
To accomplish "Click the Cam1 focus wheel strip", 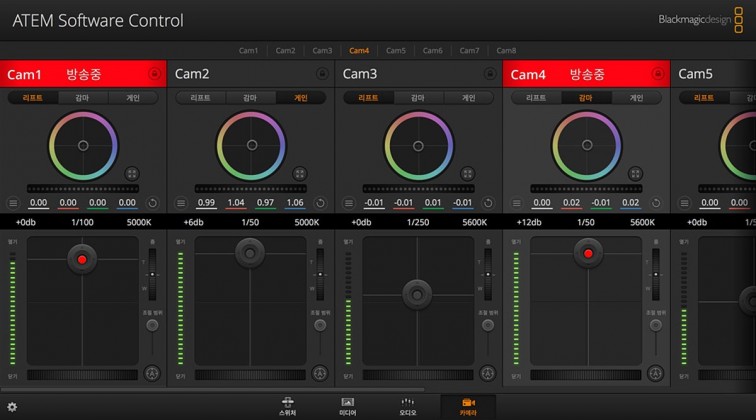I will [82, 375].
